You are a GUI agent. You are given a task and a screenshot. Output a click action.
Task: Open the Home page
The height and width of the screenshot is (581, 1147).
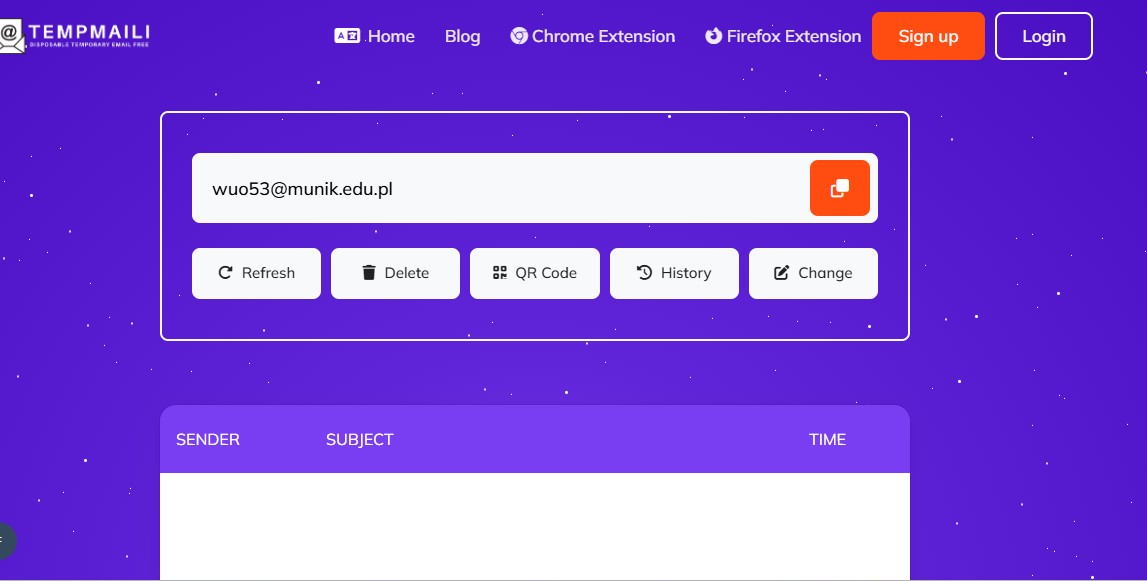[391, 36]
